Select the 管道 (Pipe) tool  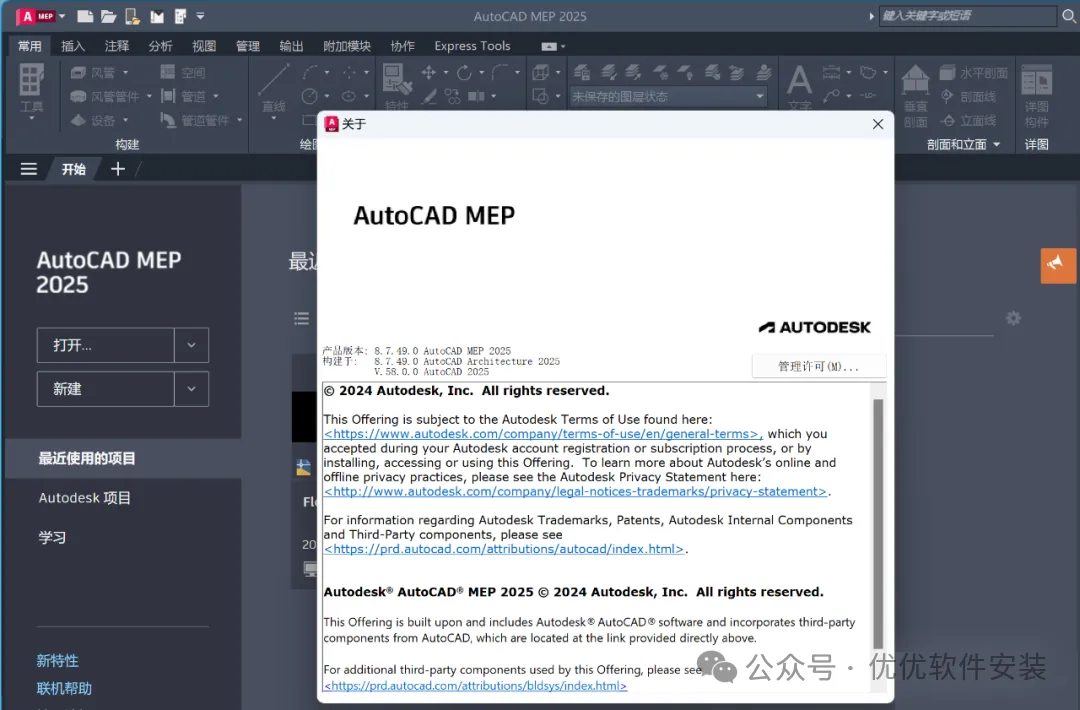pyautogui.click(x=183, y=96)
